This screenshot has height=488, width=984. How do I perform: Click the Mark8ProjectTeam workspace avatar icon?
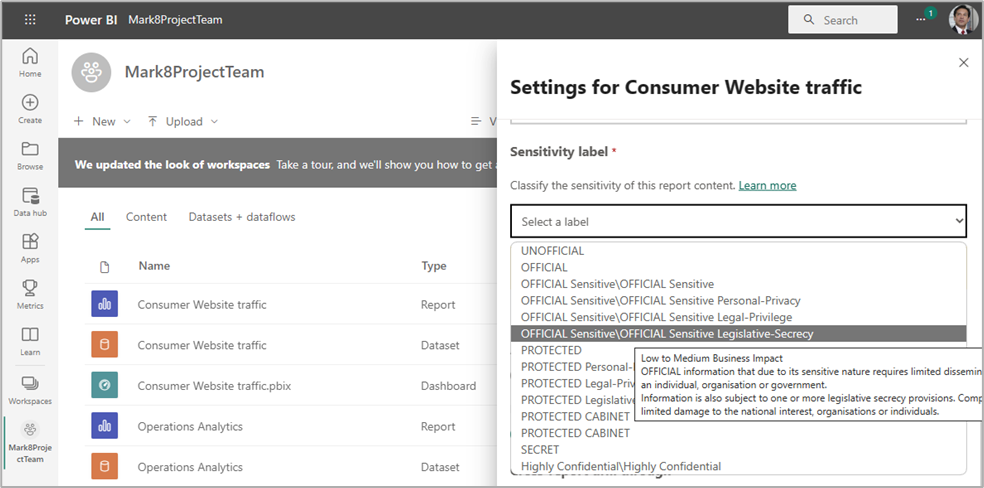point(92,72)
